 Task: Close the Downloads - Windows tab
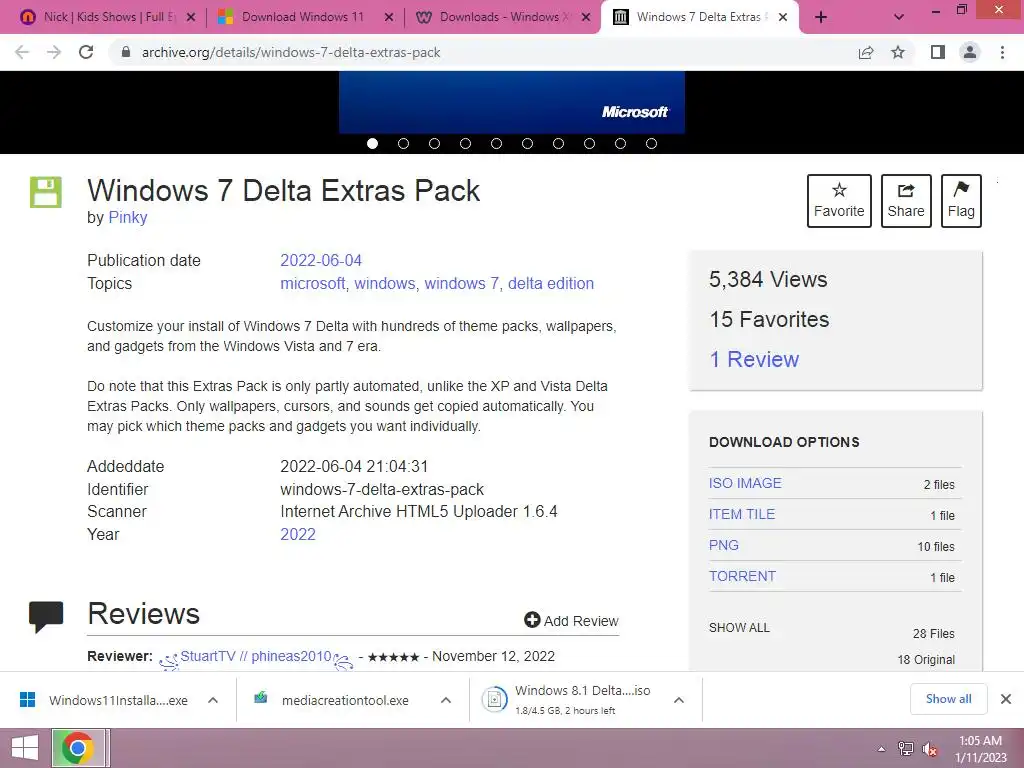tap(586, 17)
